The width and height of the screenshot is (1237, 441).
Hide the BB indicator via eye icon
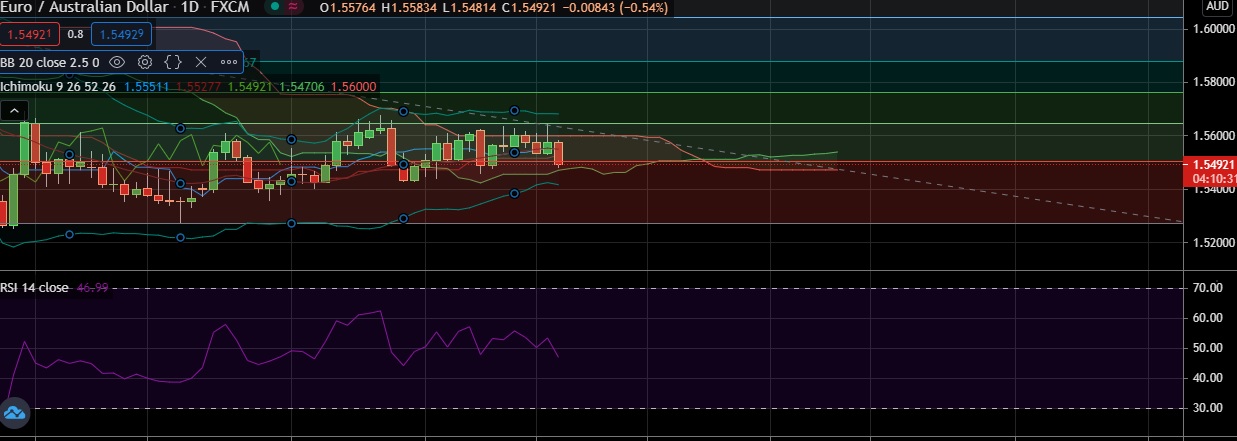coord(117,62)
